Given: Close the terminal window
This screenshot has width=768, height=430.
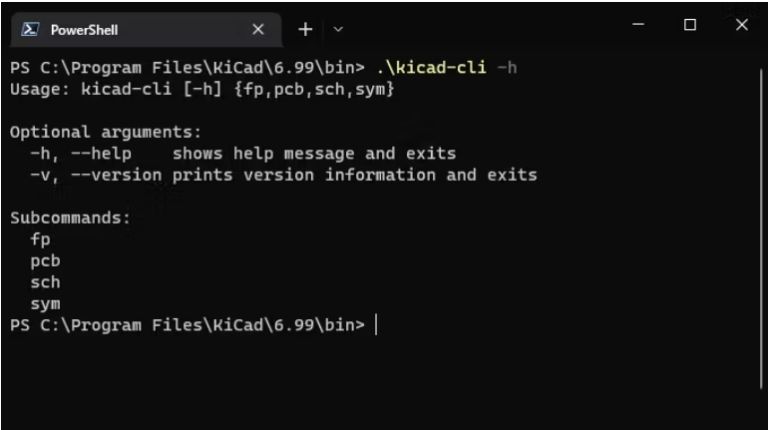Looking at the screenshot, I should click(741, 24).
